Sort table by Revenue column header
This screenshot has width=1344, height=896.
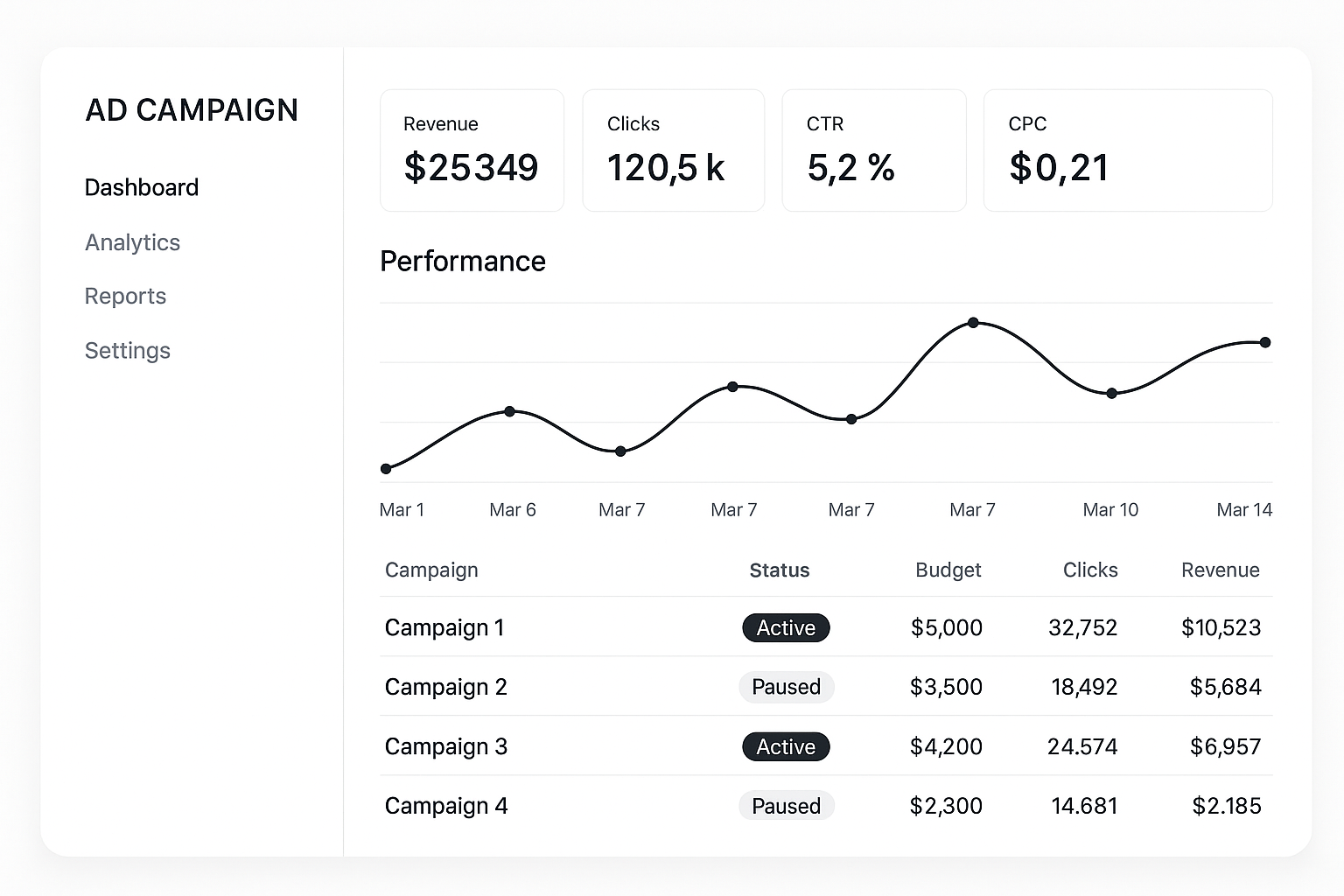click(1220, 570)
